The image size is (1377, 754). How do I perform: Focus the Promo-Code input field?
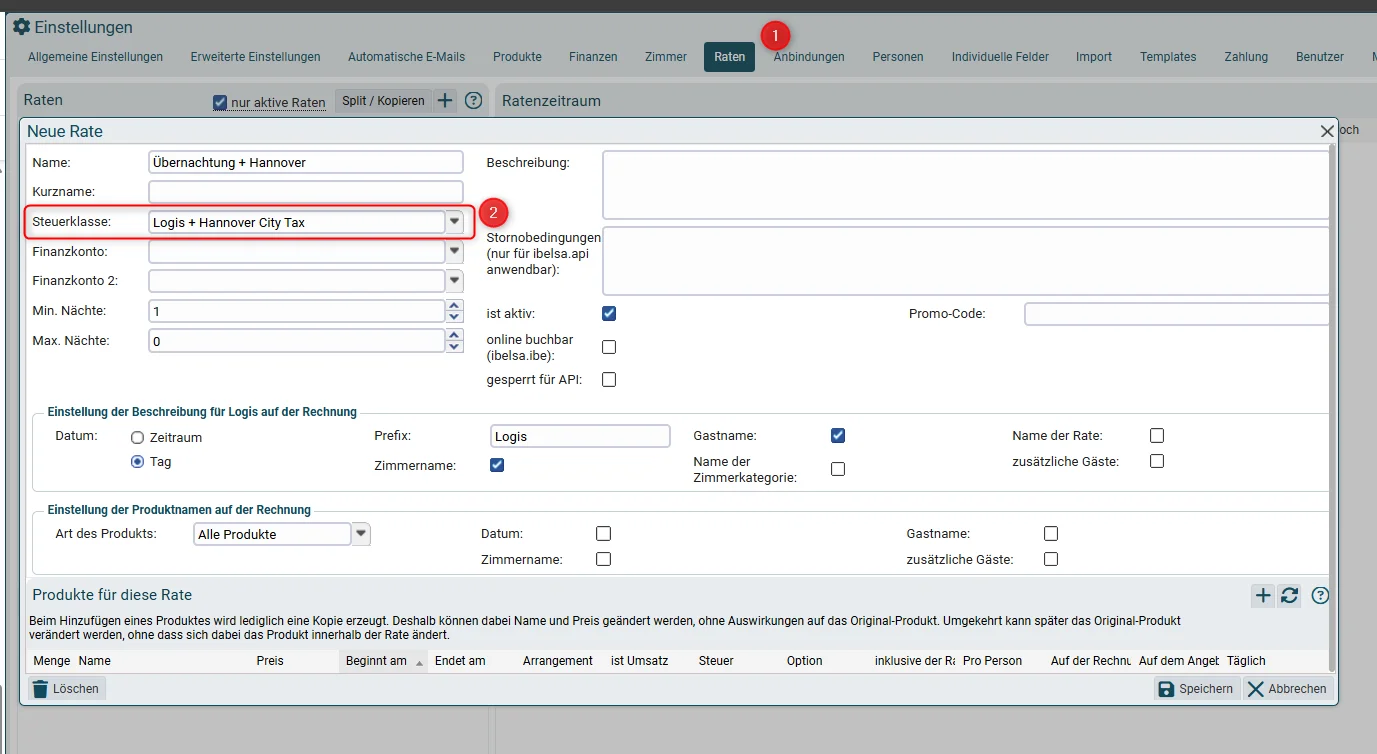1177,314
